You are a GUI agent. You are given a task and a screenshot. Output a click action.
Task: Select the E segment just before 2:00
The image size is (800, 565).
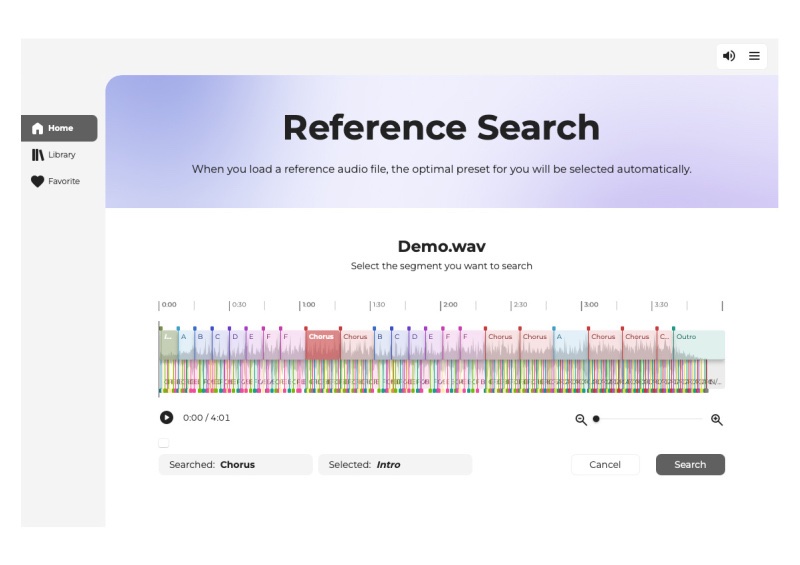click(x=434, y=345)
